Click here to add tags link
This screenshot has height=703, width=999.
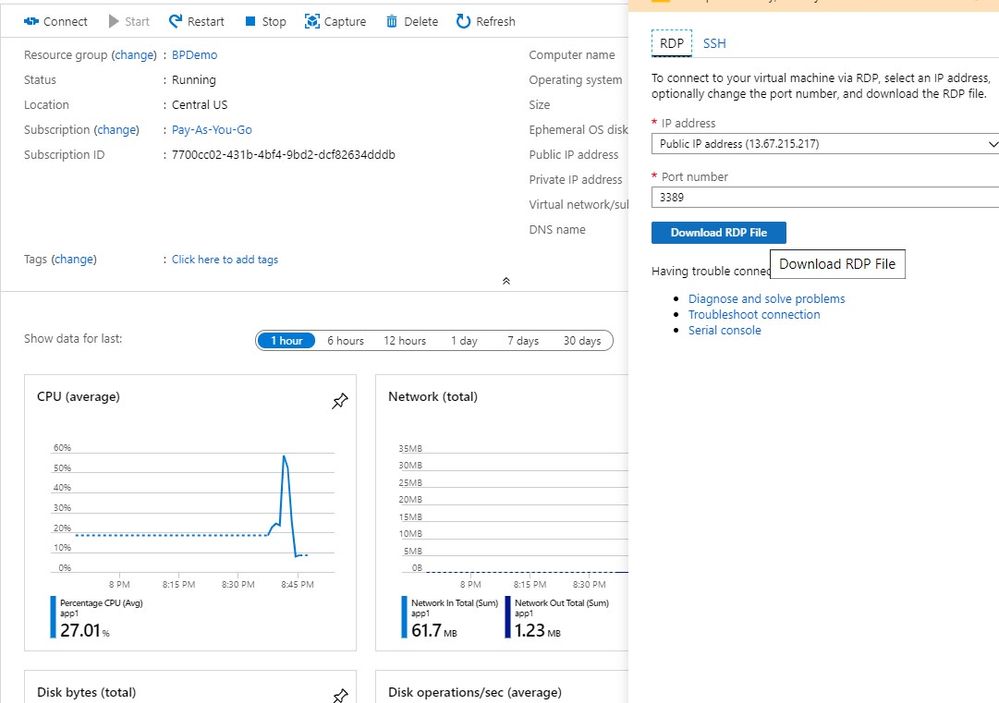click(225, 260)
